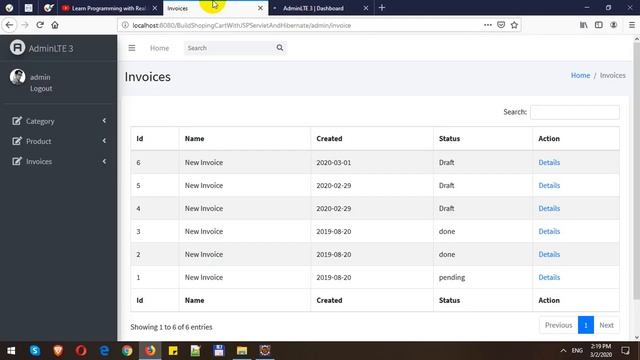This screenshot has width=640, height=360.
Task: Open the admin profile link
Action: [40, 77]
